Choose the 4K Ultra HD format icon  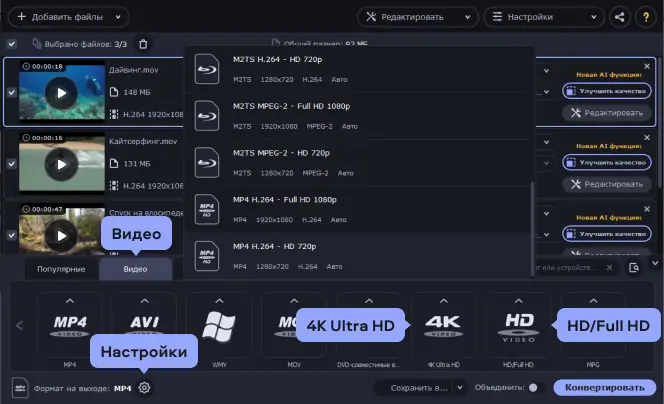tap(443, 326)
